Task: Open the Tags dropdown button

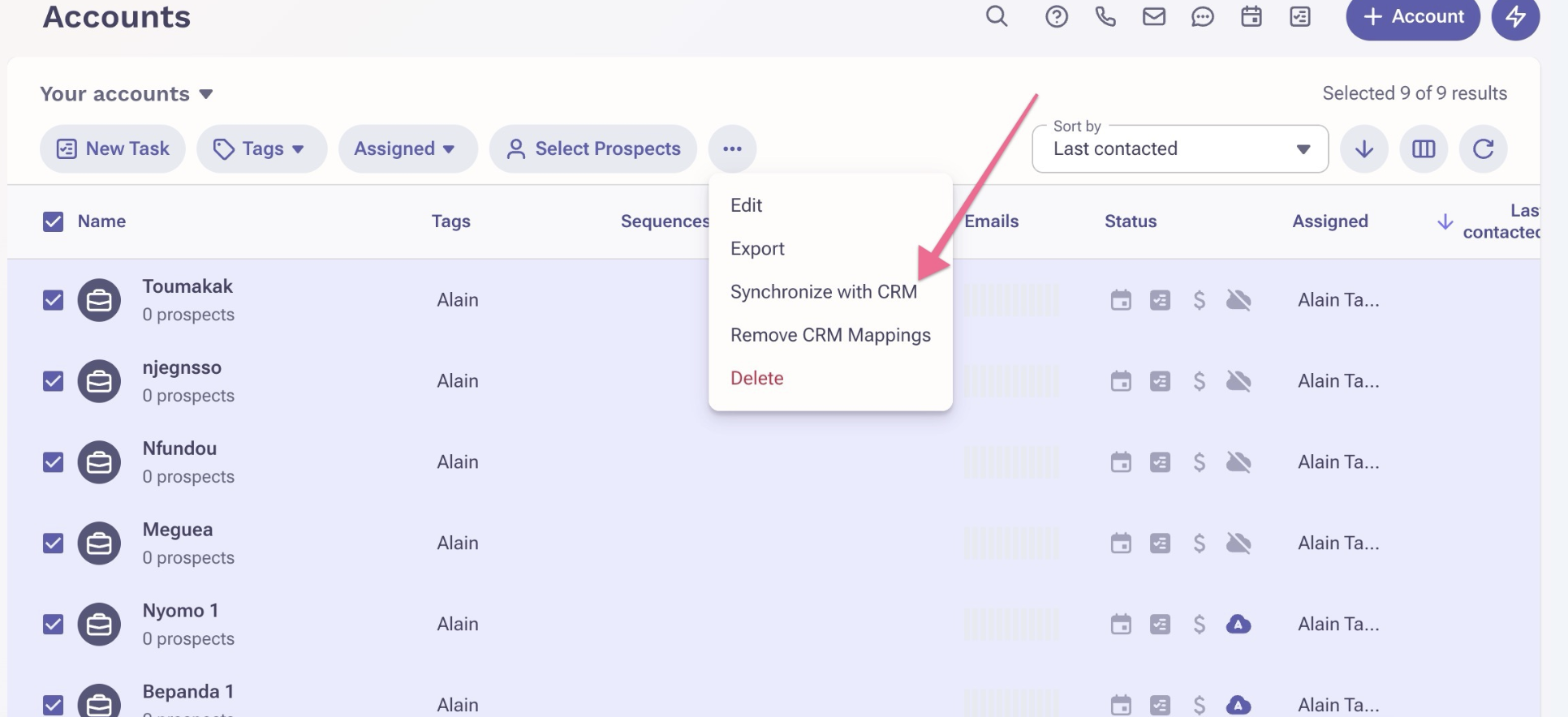Action: click(x=261, y=148)
